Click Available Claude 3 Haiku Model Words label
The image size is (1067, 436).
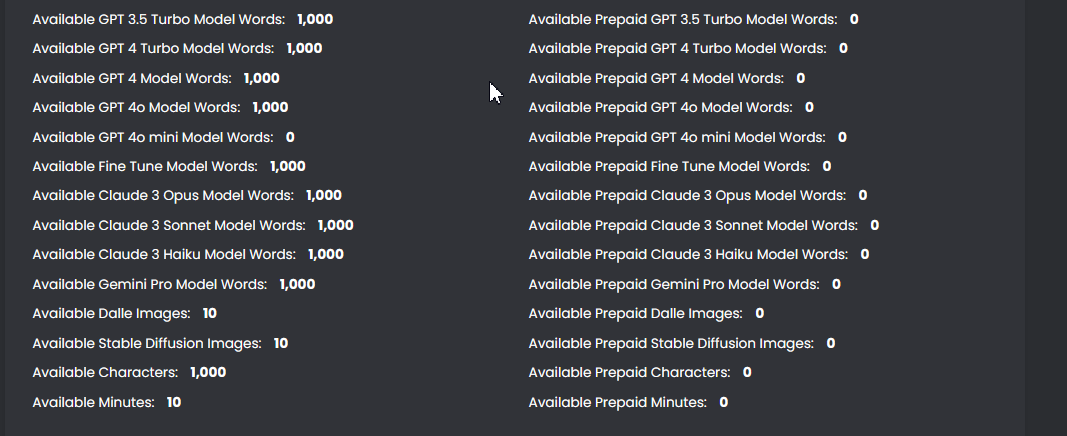pos(164,255)
